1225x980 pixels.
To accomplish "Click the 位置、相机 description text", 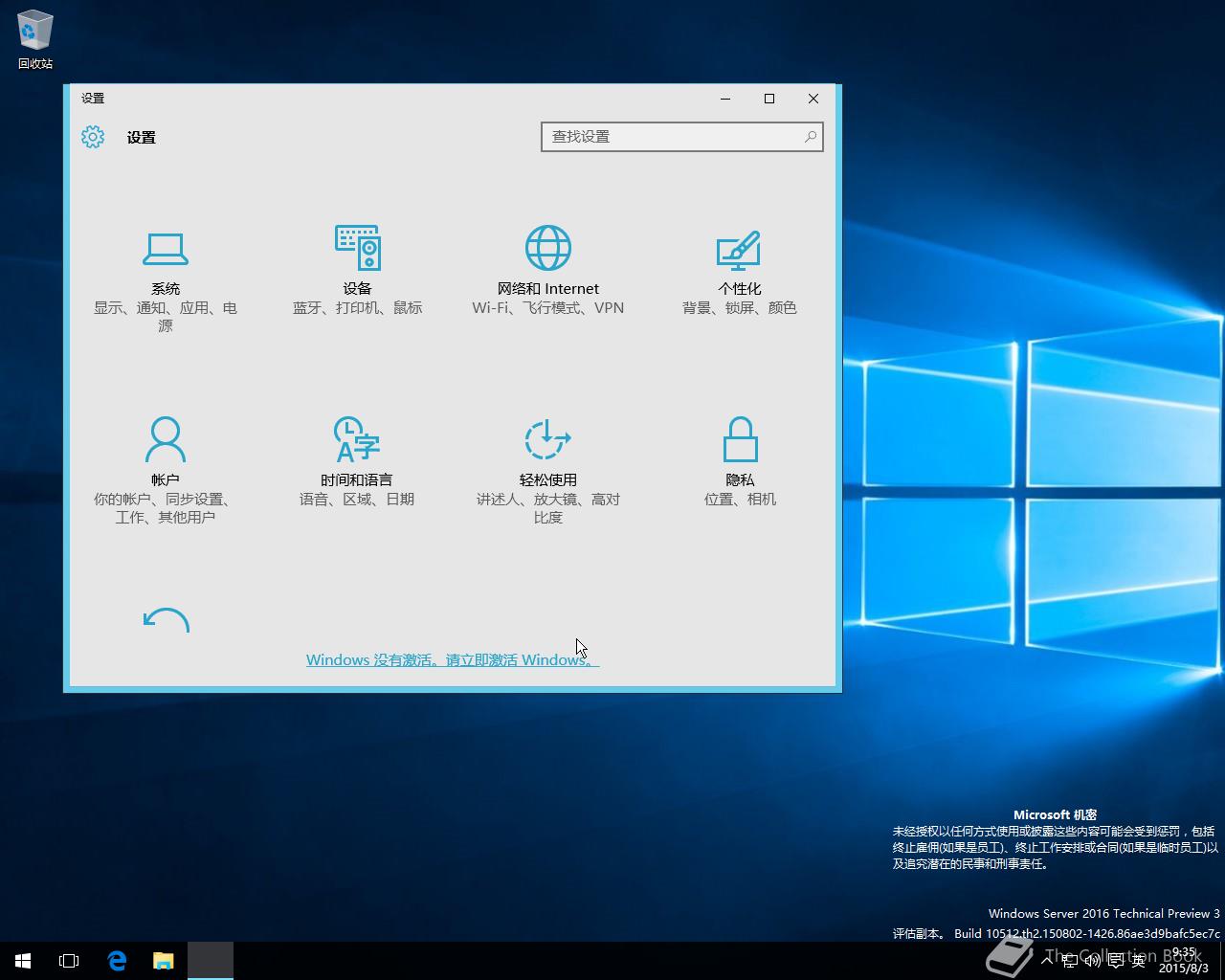I will [x=740, y=499].
